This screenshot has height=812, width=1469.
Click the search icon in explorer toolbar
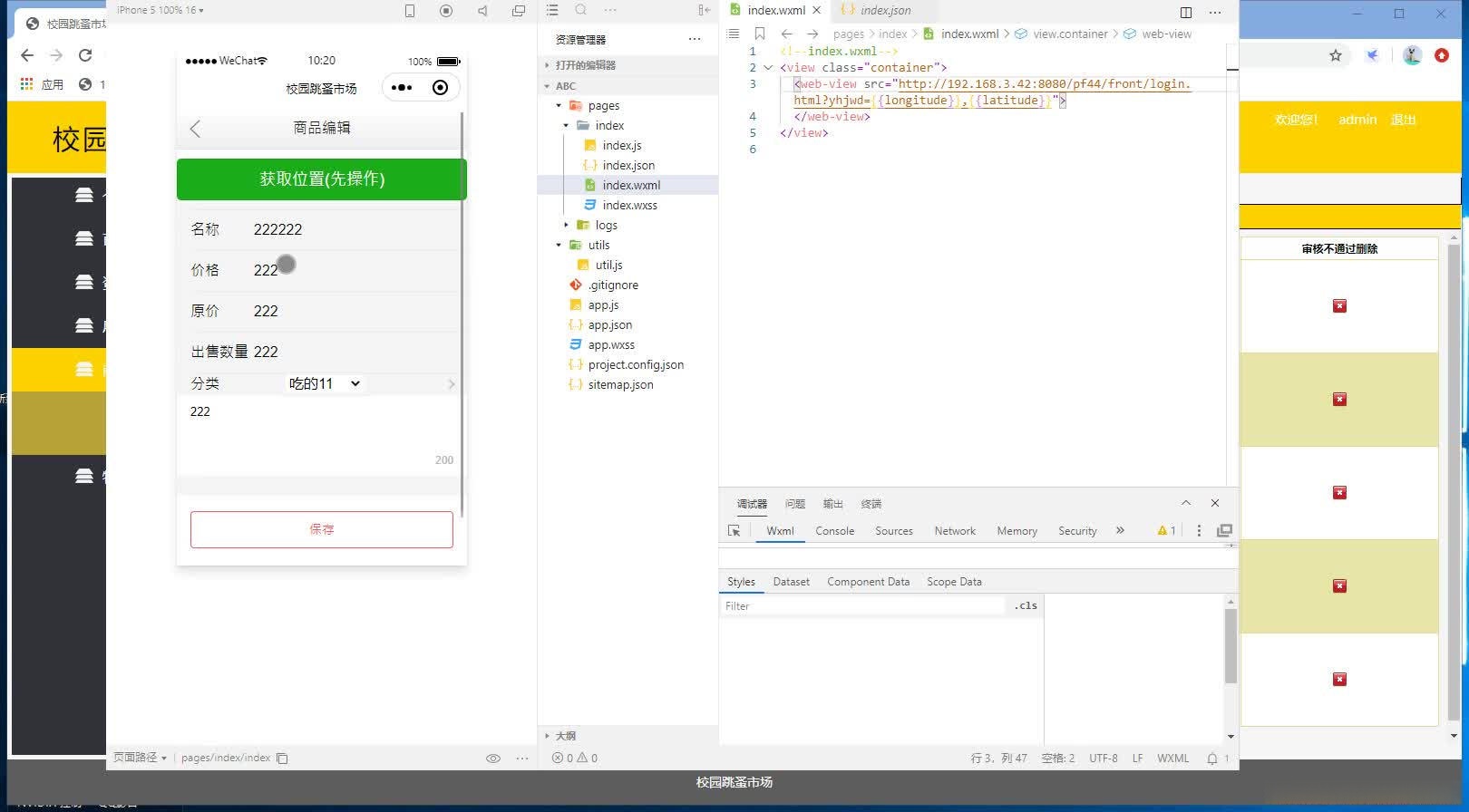coord(581,10)
